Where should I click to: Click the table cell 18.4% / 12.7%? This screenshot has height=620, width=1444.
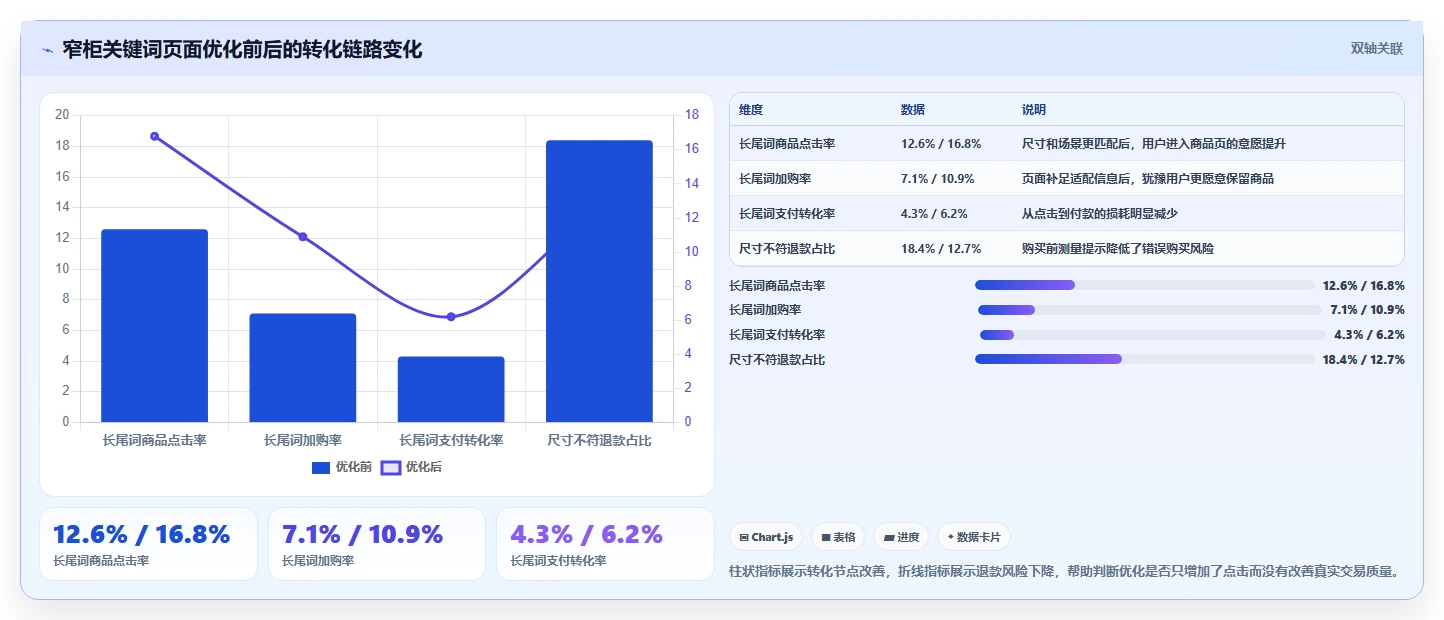click(x=941, y=249)
